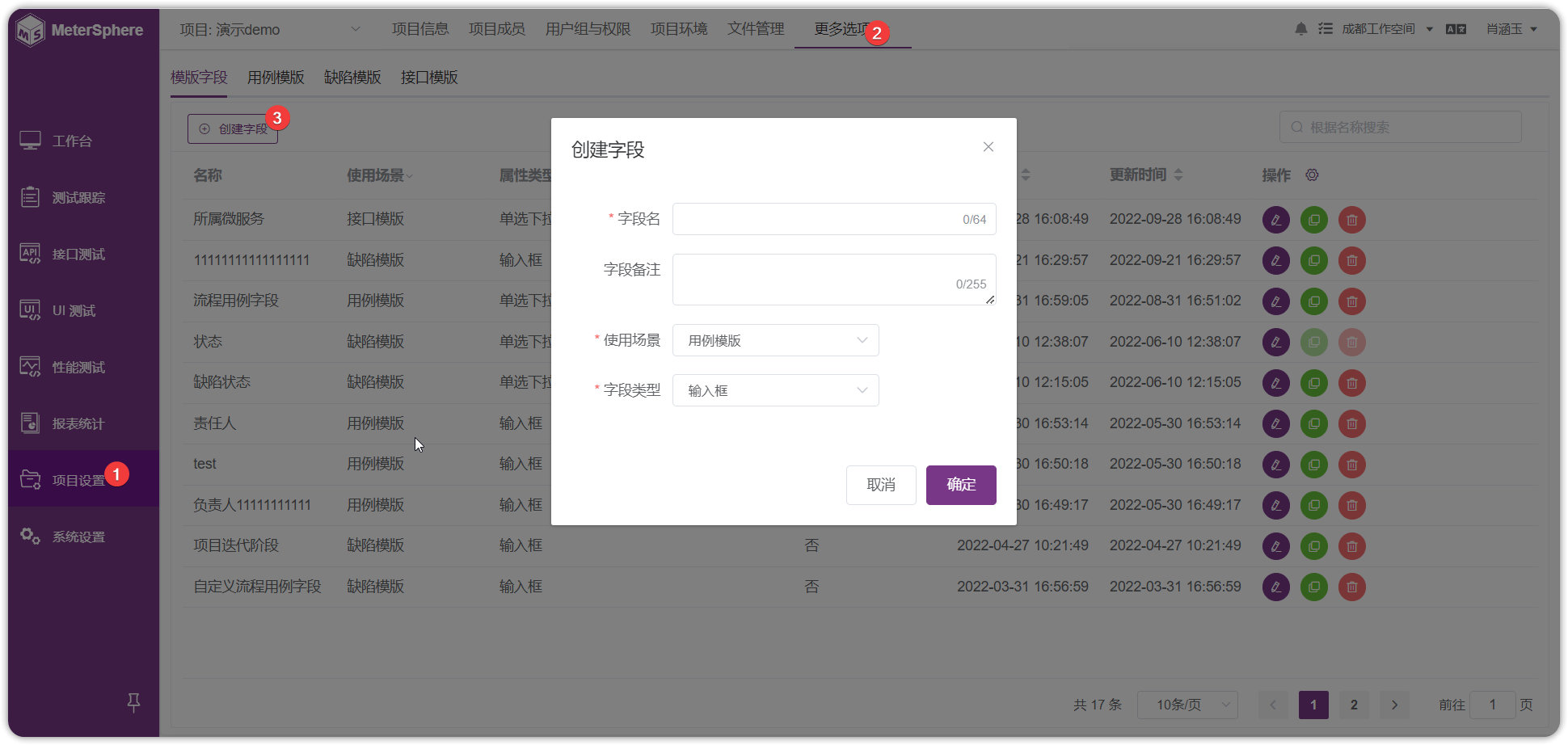Delete the 1111111111111111 field row
This screenshot has width=1568, height=745.
pos(1352,260)
